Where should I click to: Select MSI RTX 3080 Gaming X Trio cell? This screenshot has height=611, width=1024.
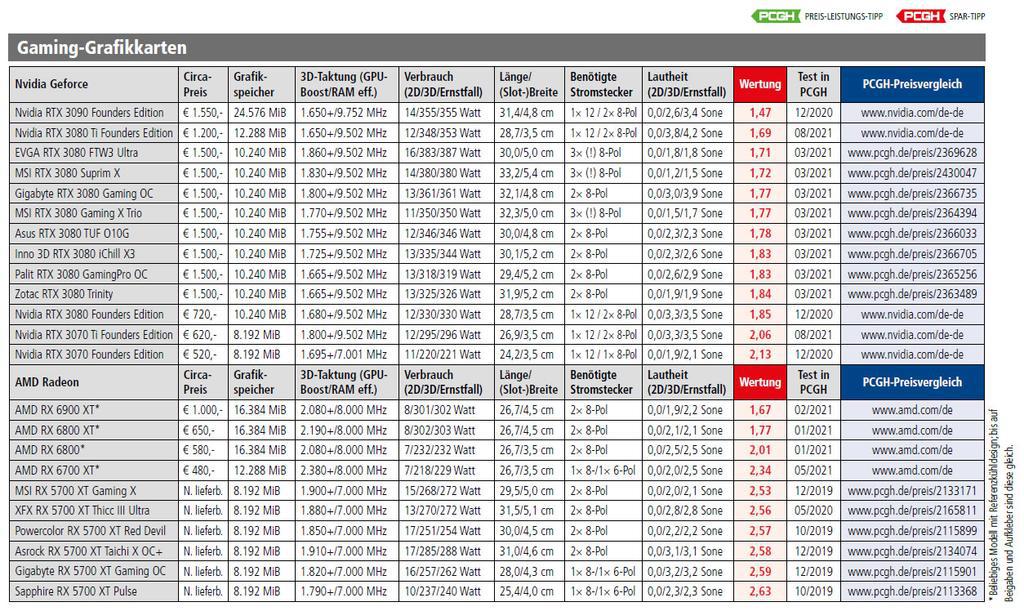point(94,213)
